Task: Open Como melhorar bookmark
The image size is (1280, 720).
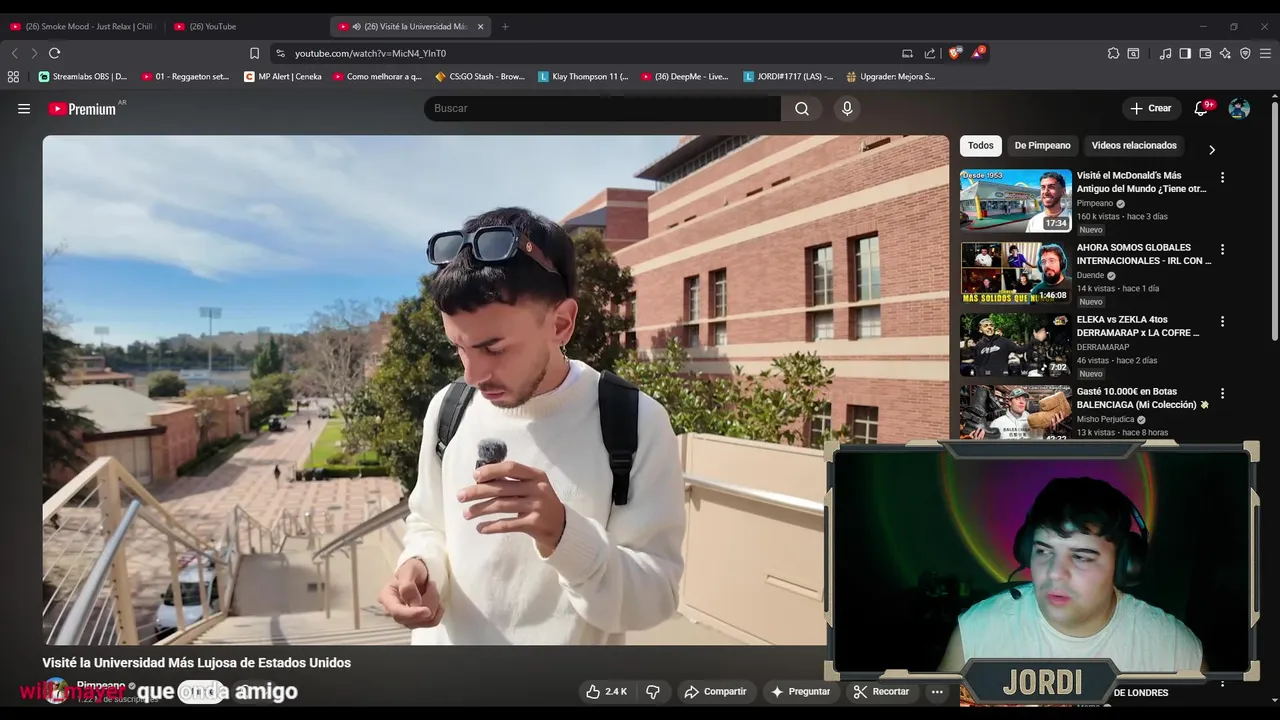Action: (x=378, y=76)
